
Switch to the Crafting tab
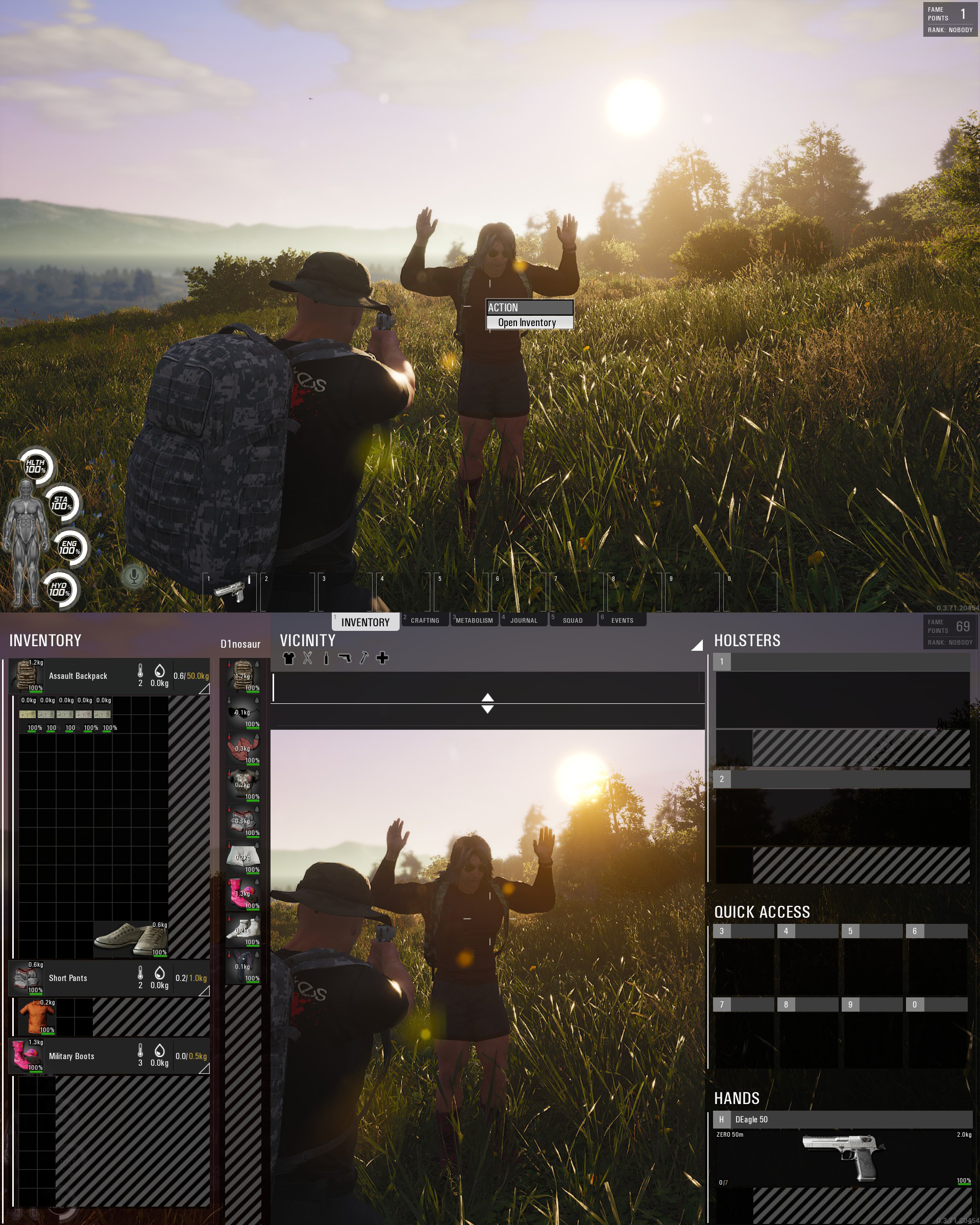pyautogui.click(x=425, y=620)
